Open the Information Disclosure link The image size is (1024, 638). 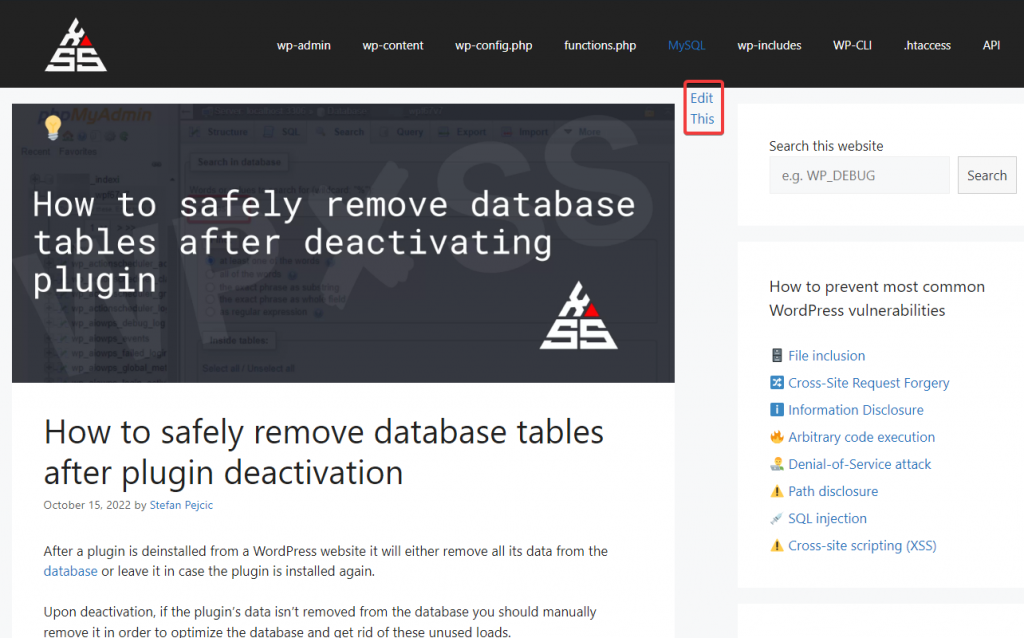click(856, 410)
